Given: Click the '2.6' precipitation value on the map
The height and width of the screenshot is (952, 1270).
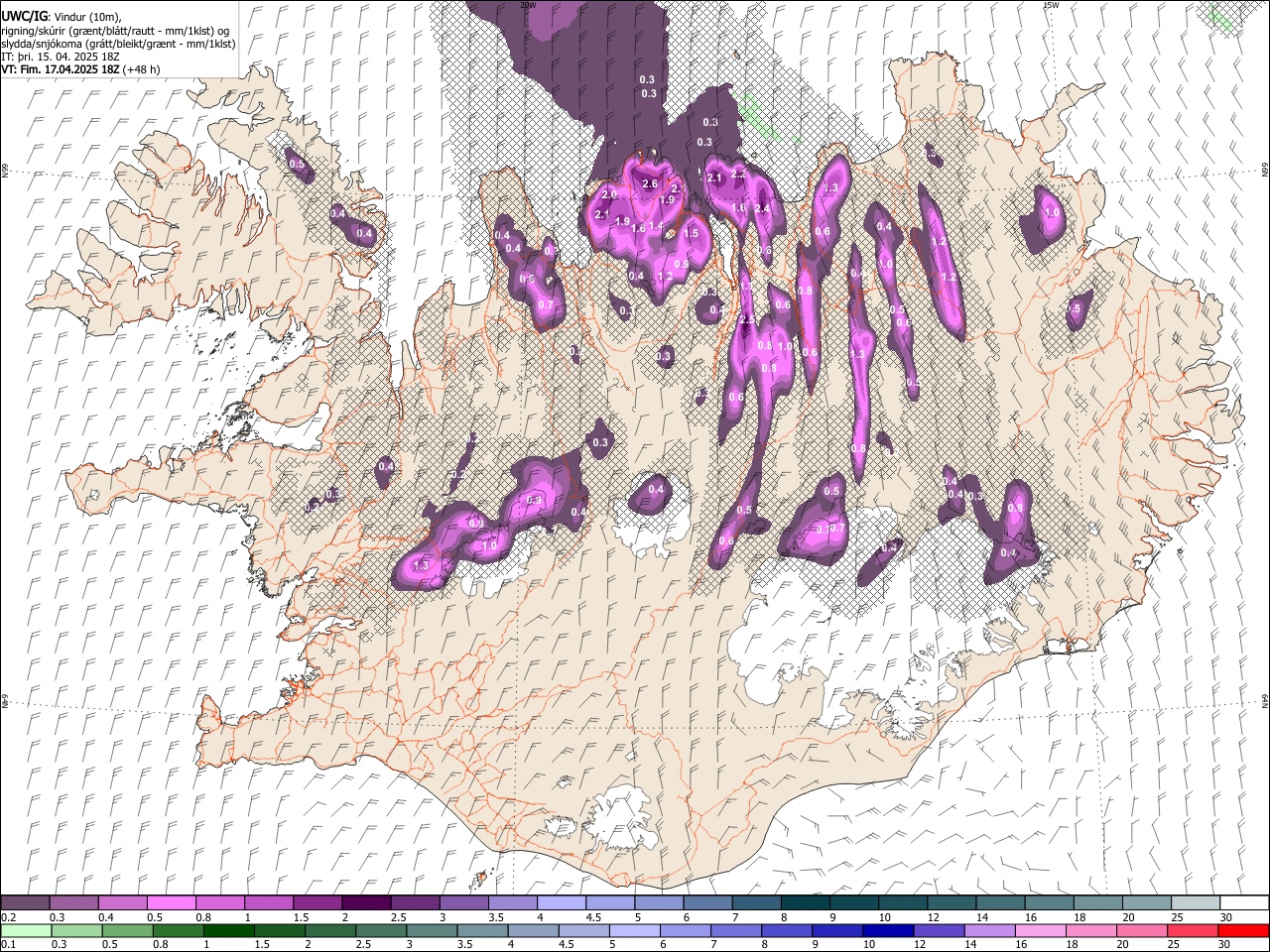Looking at the screenshot, I should (x=651, y=184).
